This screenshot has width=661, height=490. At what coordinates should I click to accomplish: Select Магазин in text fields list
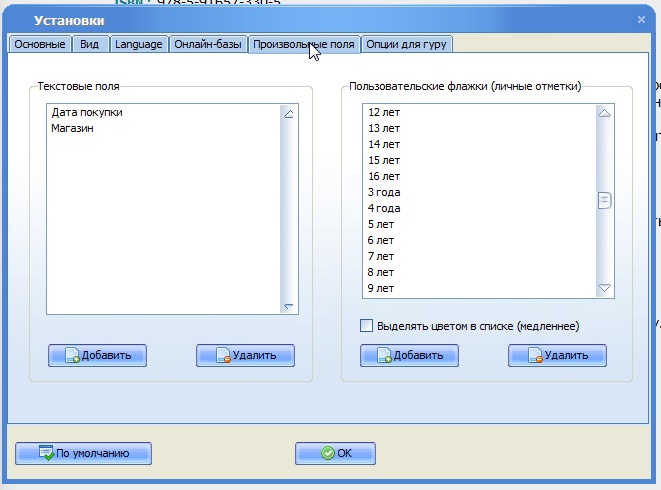73,128
